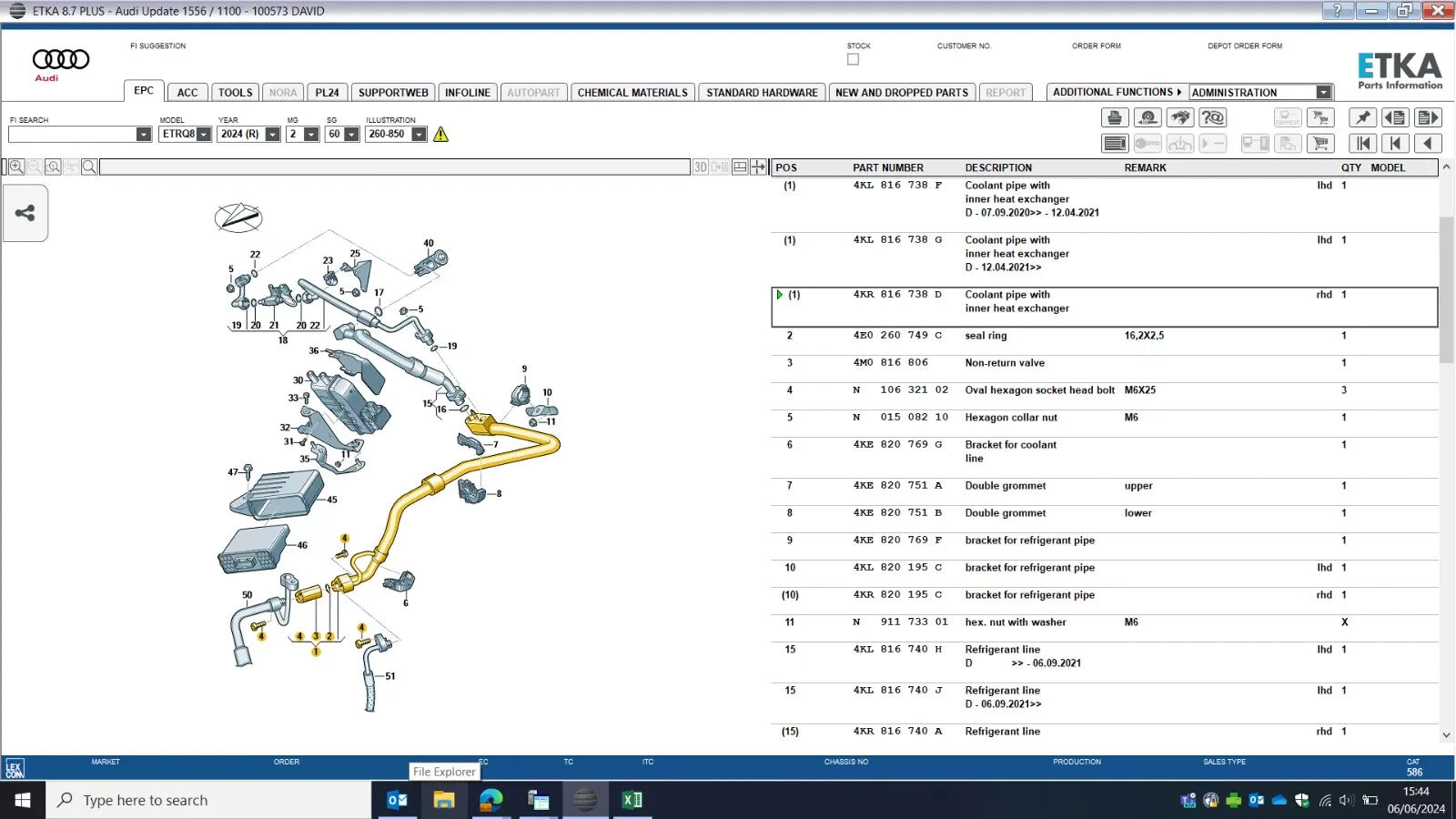Screen dimensions: 1456x819
Task: Open the FI SEARCH dropdown
Action: tap(144, 135)
